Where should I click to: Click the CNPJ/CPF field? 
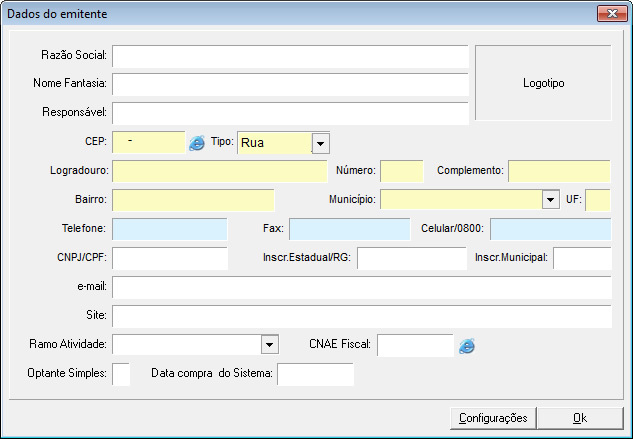[x=170, y=258]
